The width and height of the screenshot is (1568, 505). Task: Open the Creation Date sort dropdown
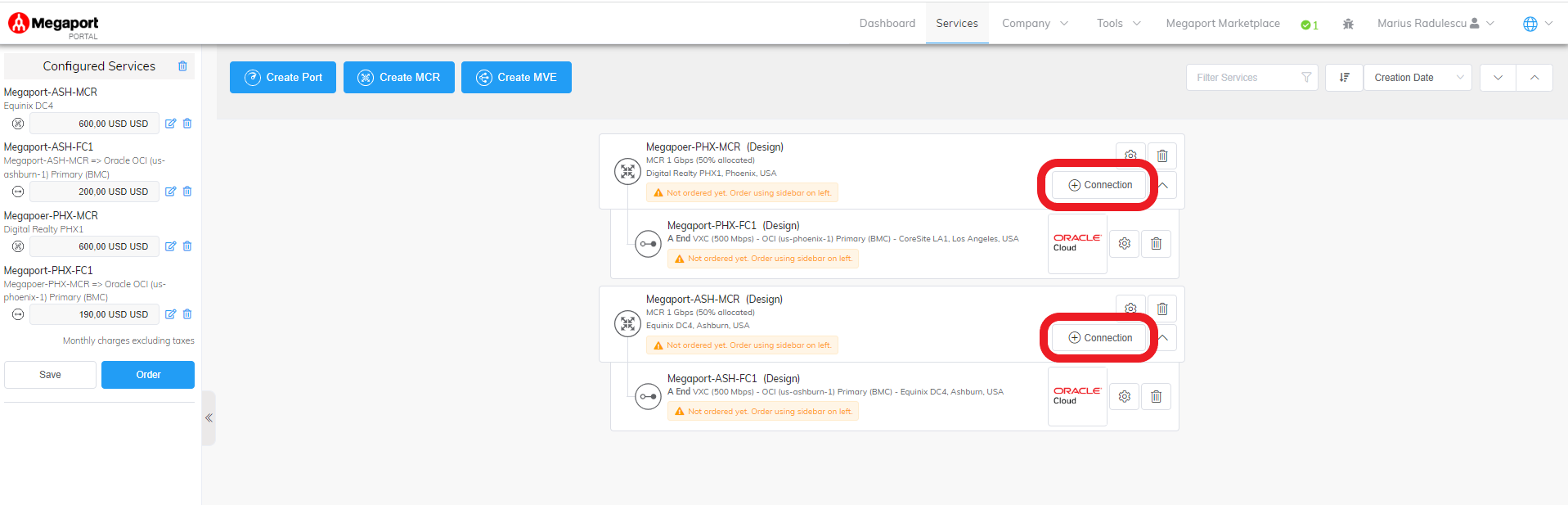point(1417,78)
